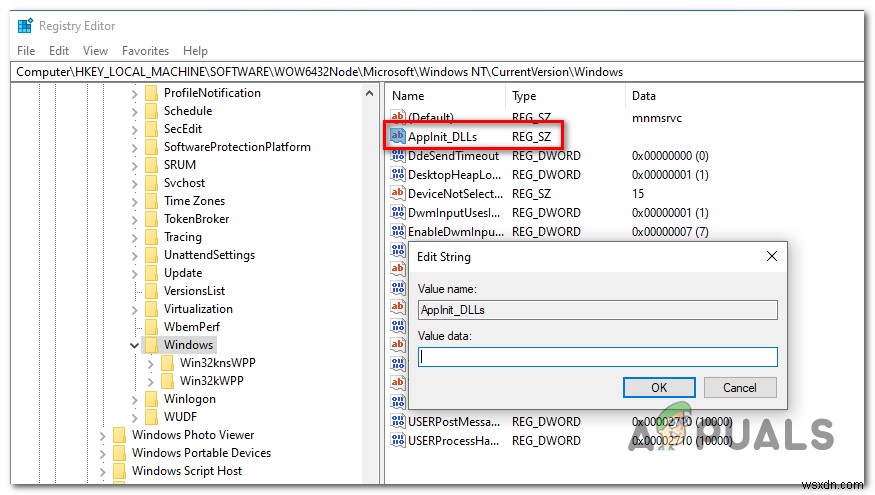Click the WUDF folder icon
The height and width of the screenshot is (495, 875).
coord(151,417)
